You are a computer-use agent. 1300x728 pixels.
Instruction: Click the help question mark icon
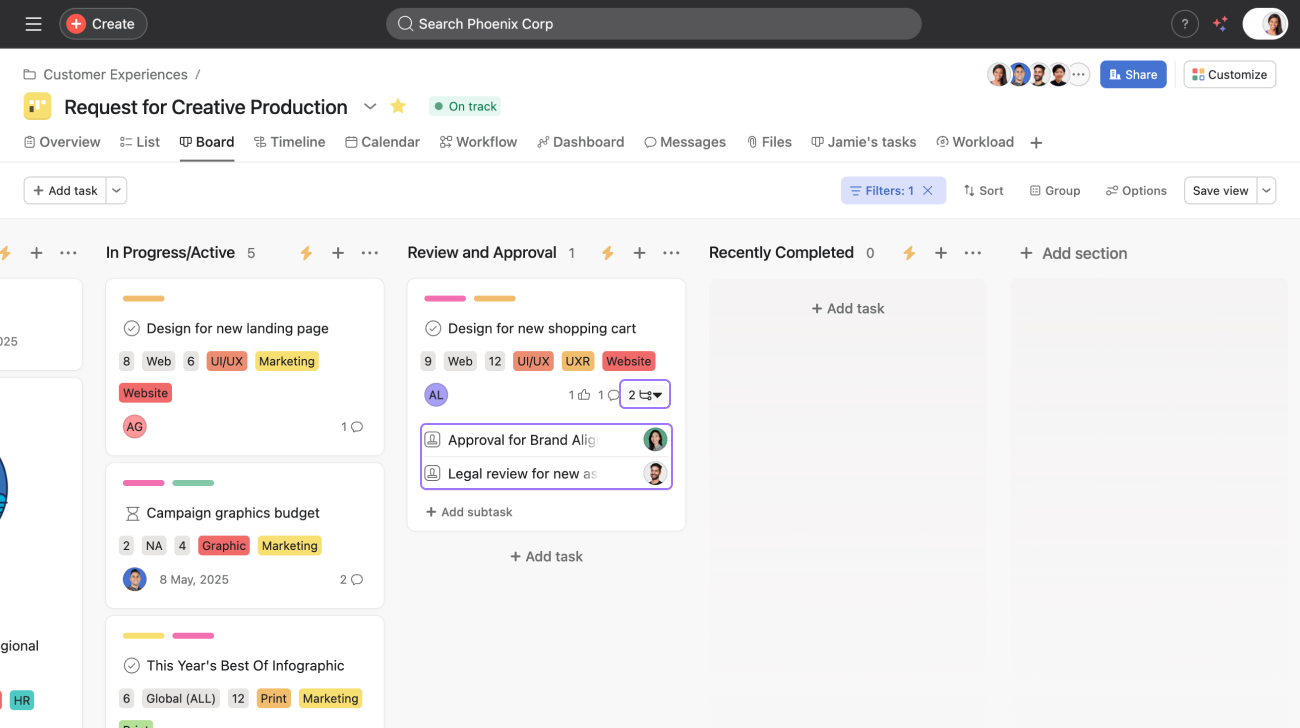click(x=1184, y=24)
